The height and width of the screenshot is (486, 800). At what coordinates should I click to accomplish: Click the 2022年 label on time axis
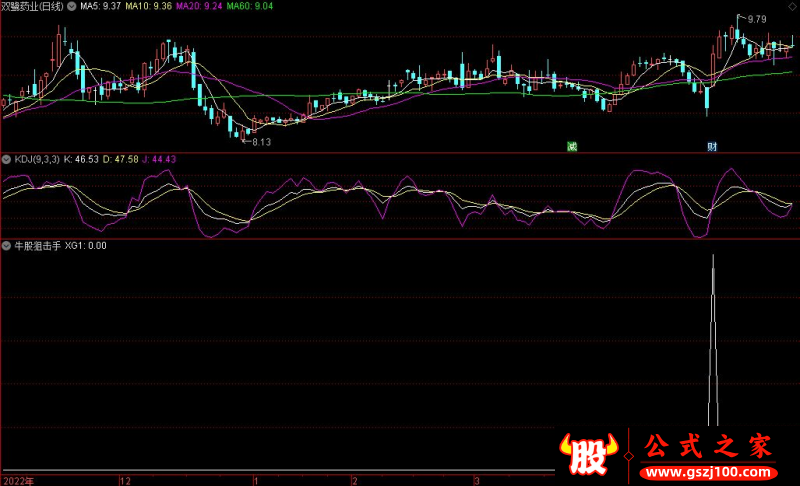(17, 480)
